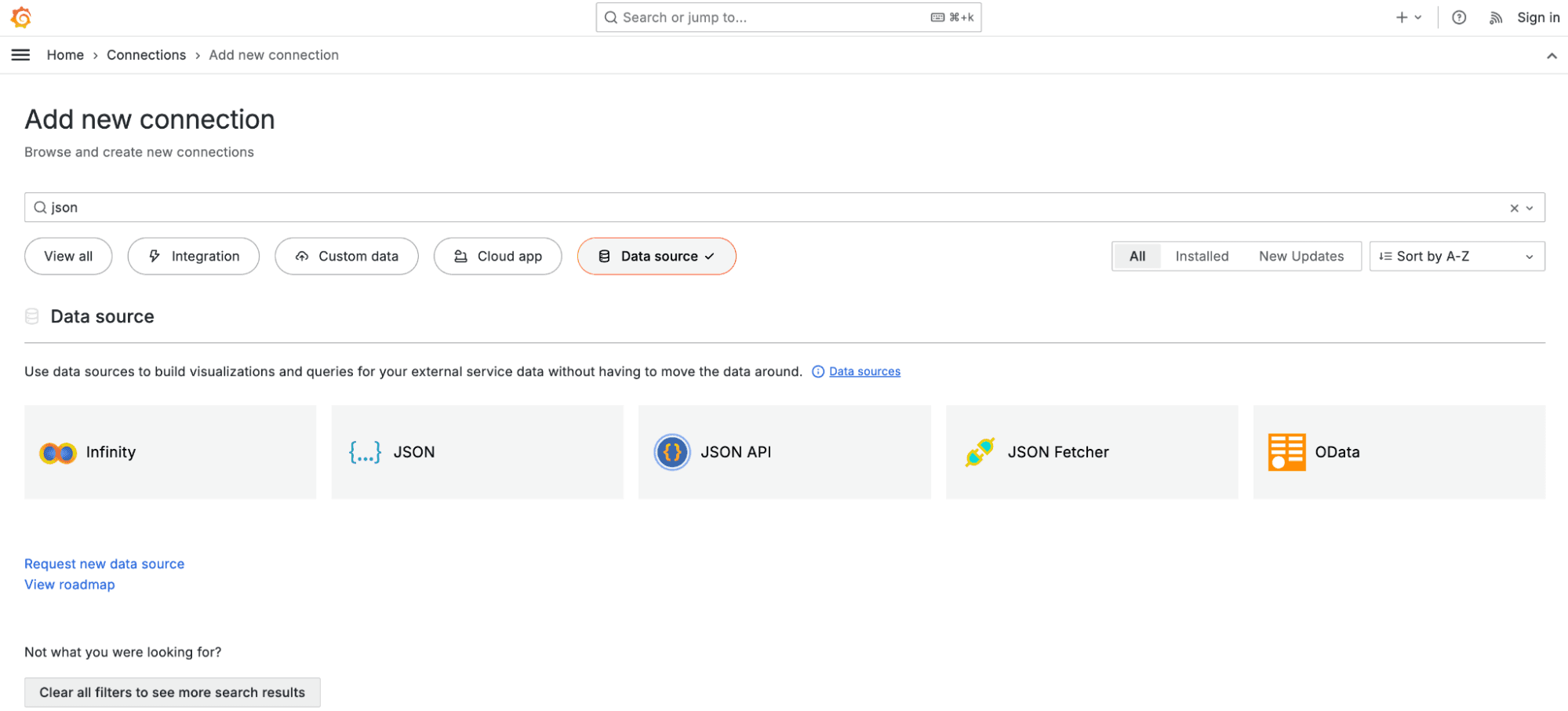Collapse the top bar with chevron
Image resolution: width=1568 pixels, height=711 pixels.
1552,56
